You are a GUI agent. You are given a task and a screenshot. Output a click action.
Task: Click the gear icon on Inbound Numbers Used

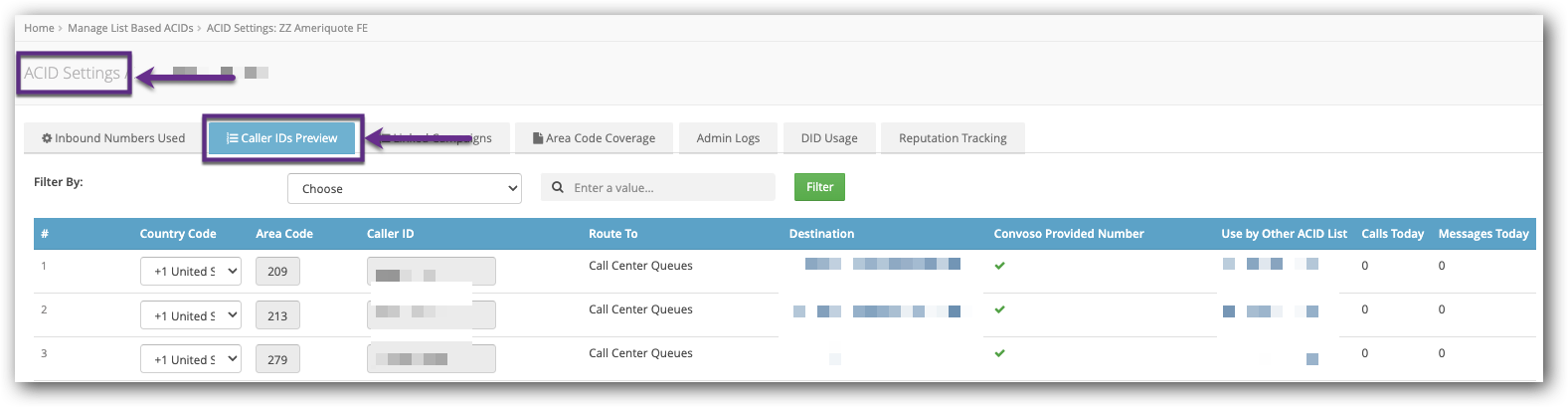[47, 138]
